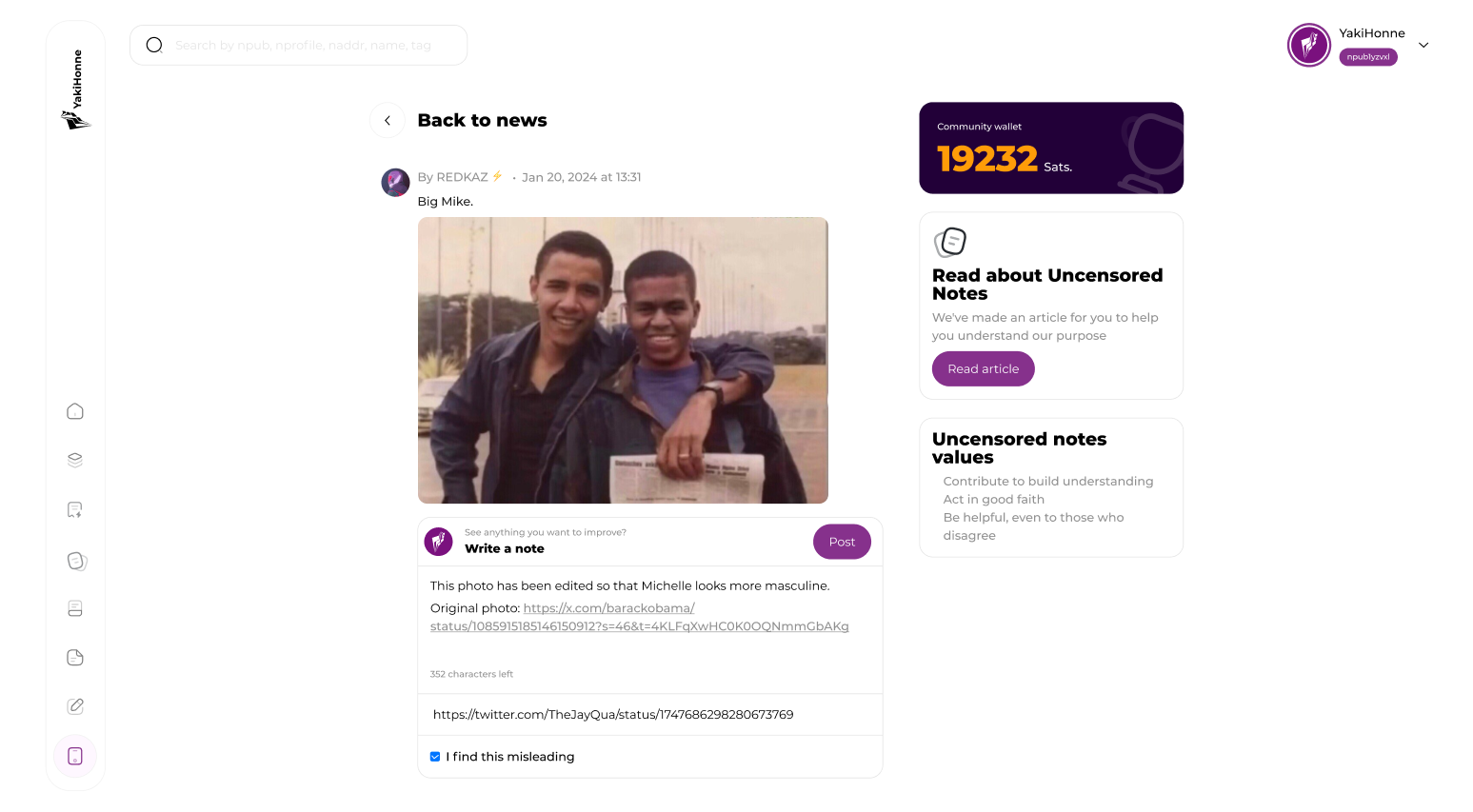The image size is (1473, 812).
Task: Open the uncensored notes sidebar icon
Action: 76,561
